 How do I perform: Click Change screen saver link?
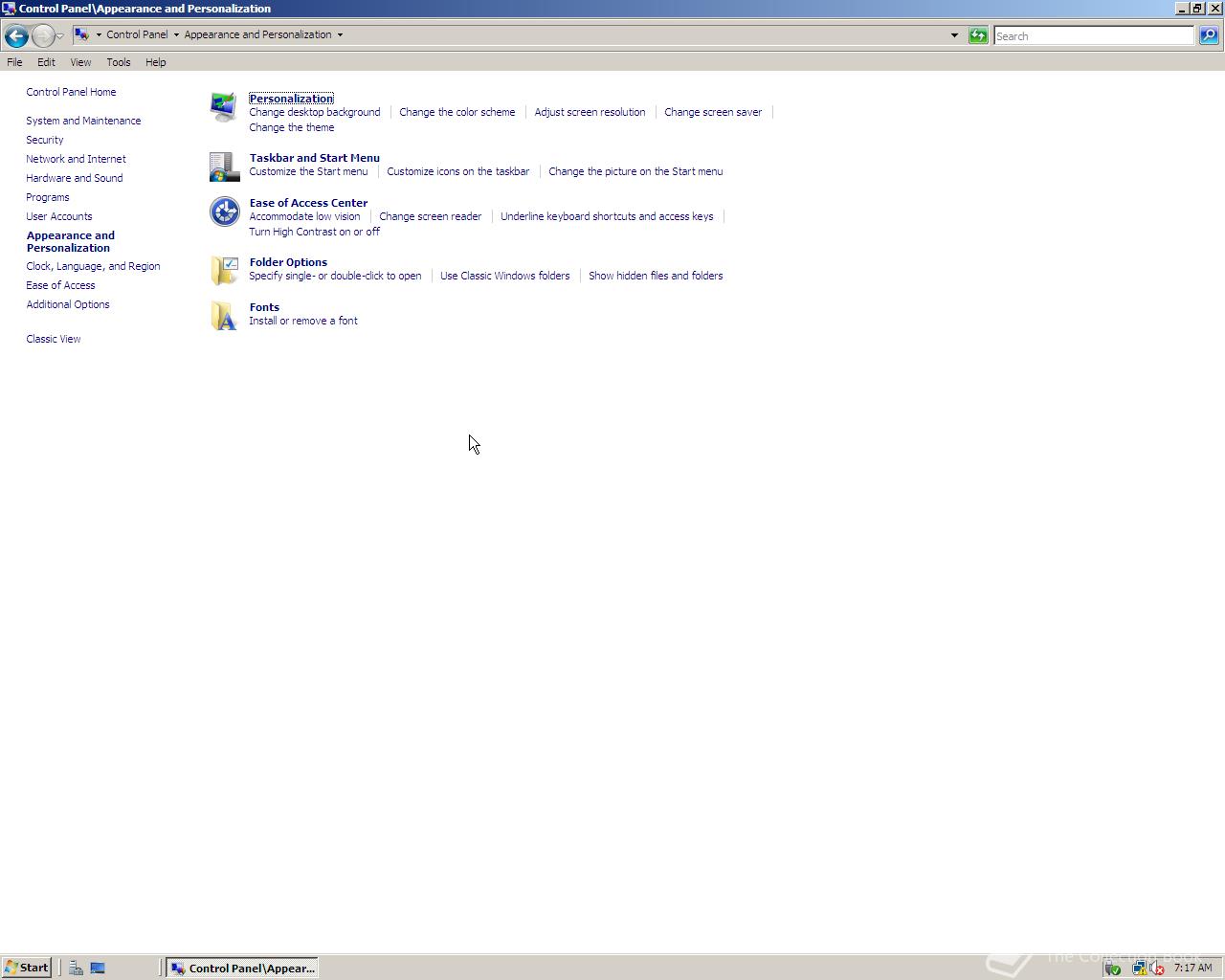coord(713,112)
